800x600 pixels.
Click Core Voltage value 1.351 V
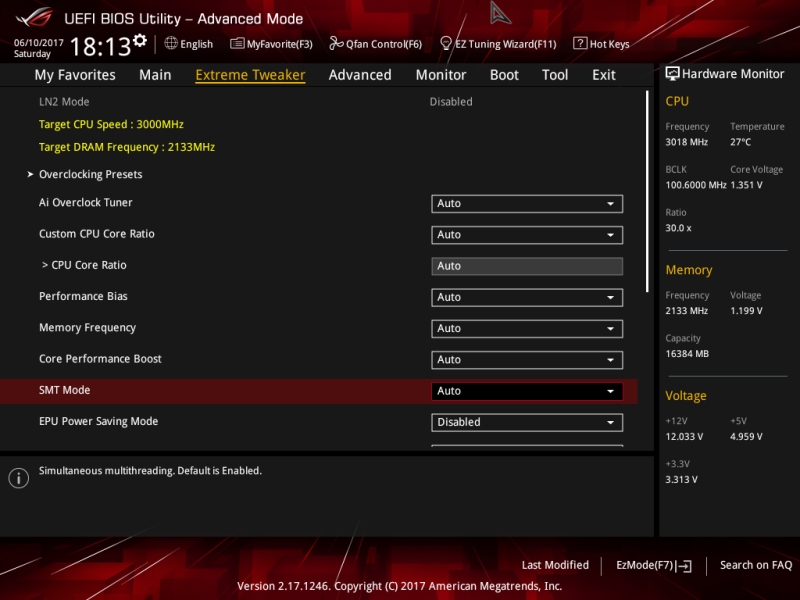coord(746,185)
